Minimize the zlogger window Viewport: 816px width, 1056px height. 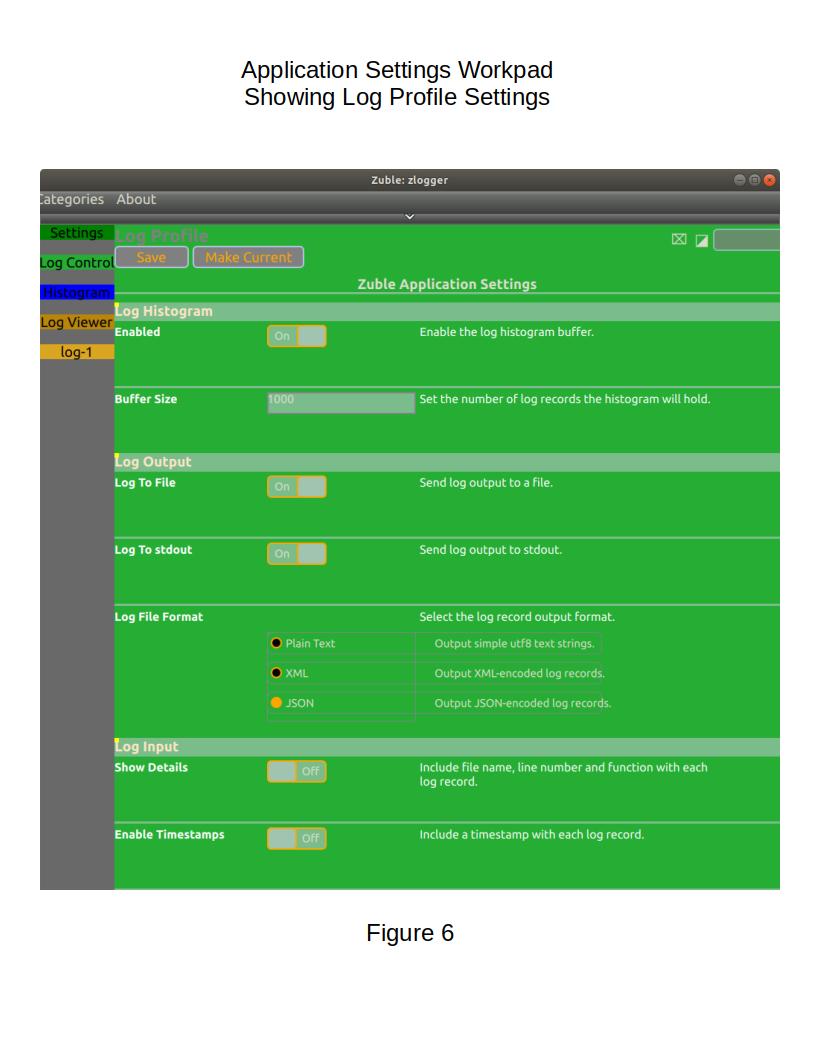tap(739, 180)
